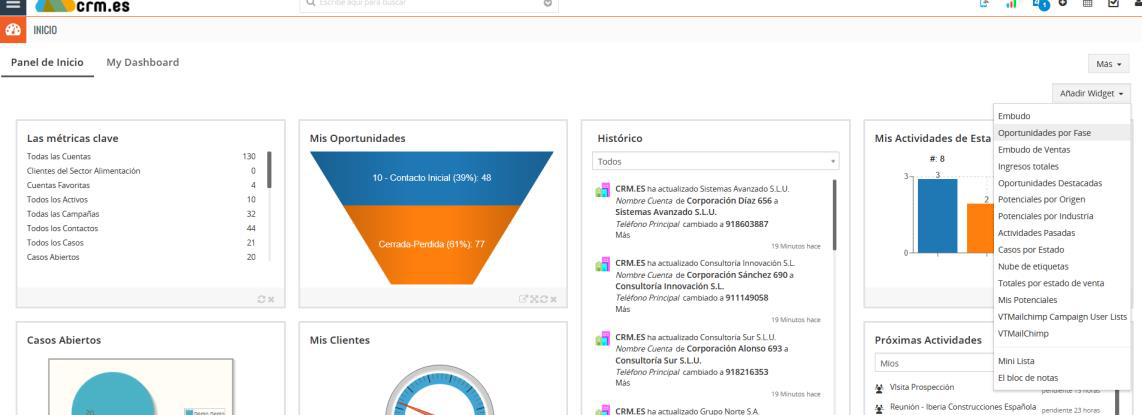Refresh Las métricas clave widget
This screenshot has height=415, width=1142.
pyautogui.click(x=261, y=299)
